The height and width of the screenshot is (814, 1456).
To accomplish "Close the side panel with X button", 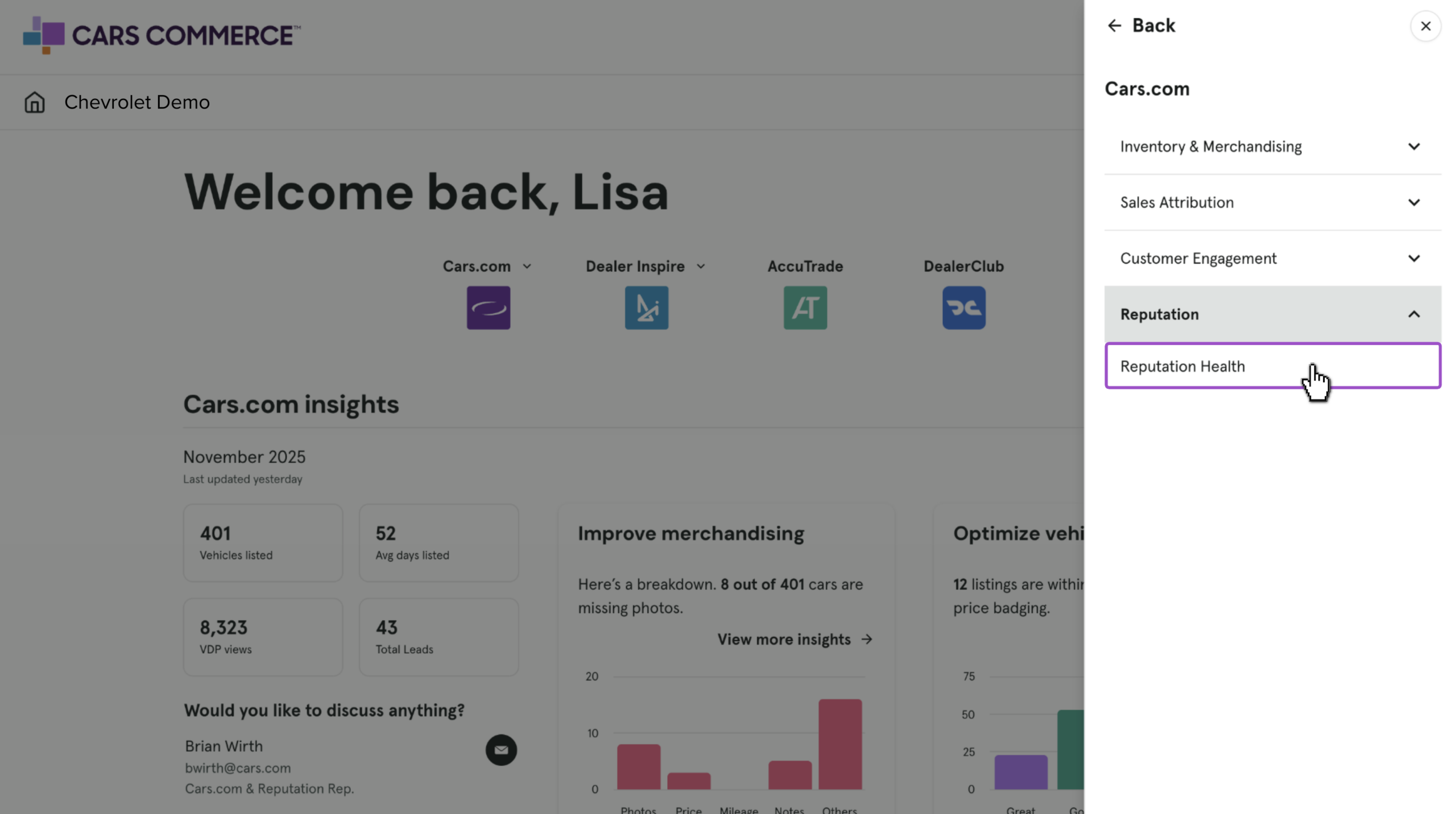I will (1425, 26).
